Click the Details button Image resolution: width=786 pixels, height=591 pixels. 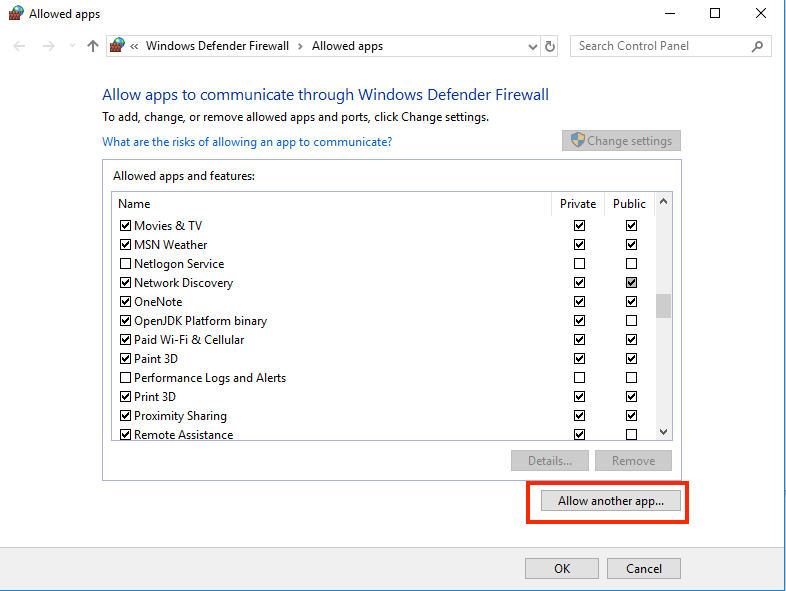click(x=550, y=461)
